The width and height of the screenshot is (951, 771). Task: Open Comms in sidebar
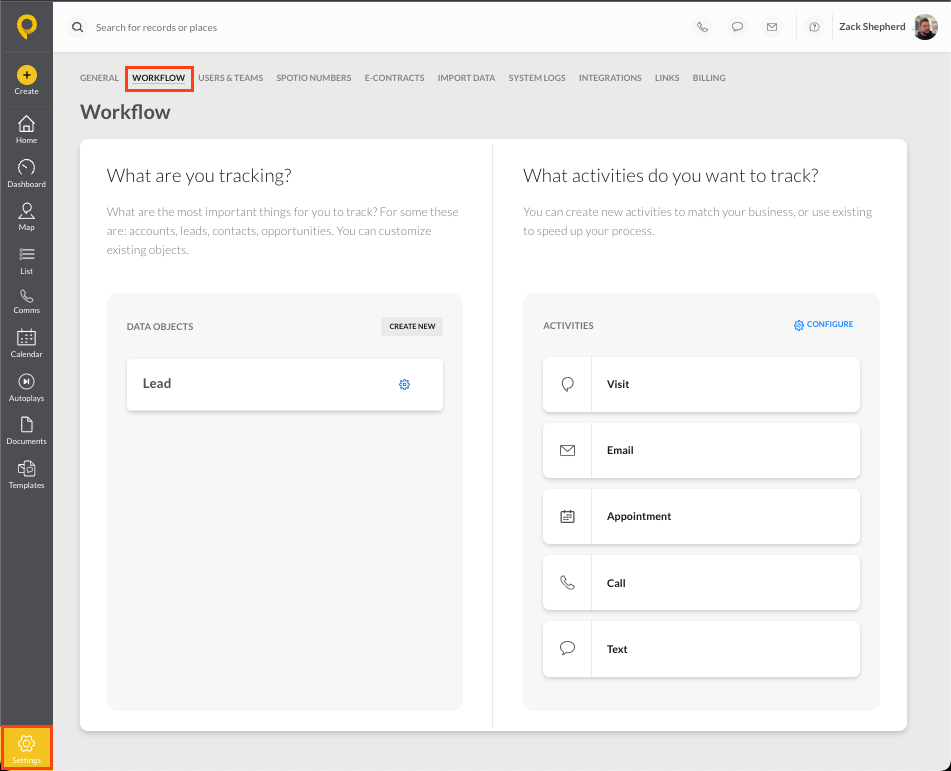point(27,301)
